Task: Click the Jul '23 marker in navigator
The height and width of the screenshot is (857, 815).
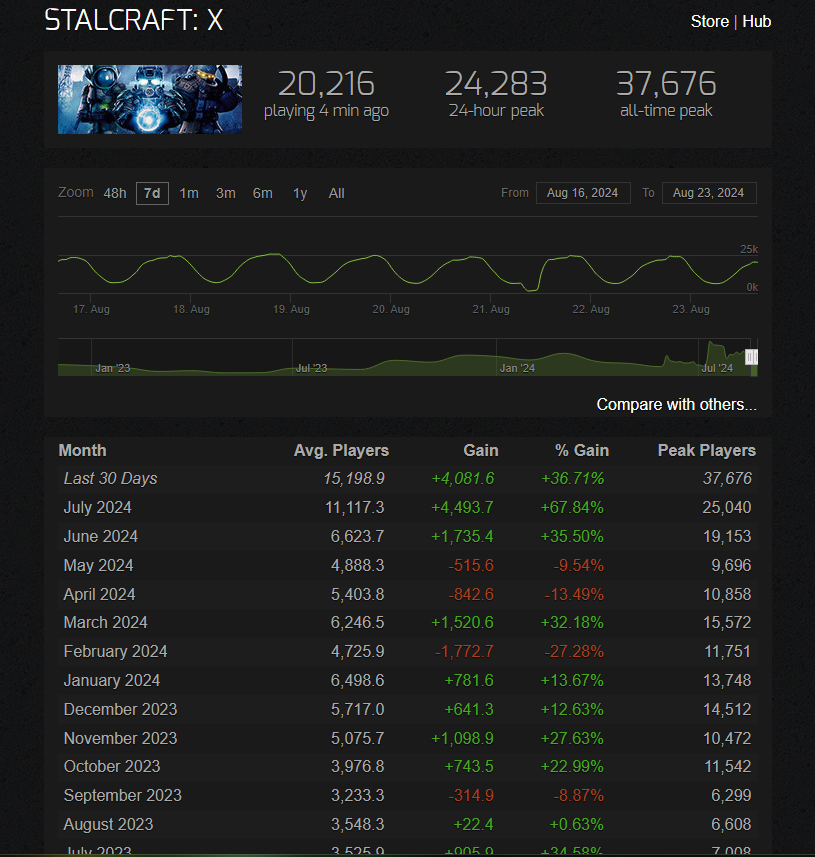Action: tap(312, 368)
